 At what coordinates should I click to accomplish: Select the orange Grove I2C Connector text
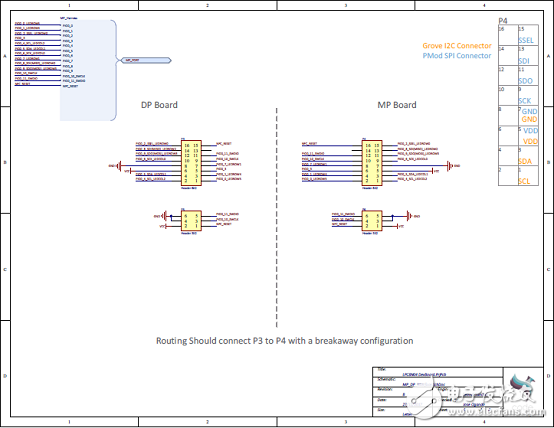point(457,46)
